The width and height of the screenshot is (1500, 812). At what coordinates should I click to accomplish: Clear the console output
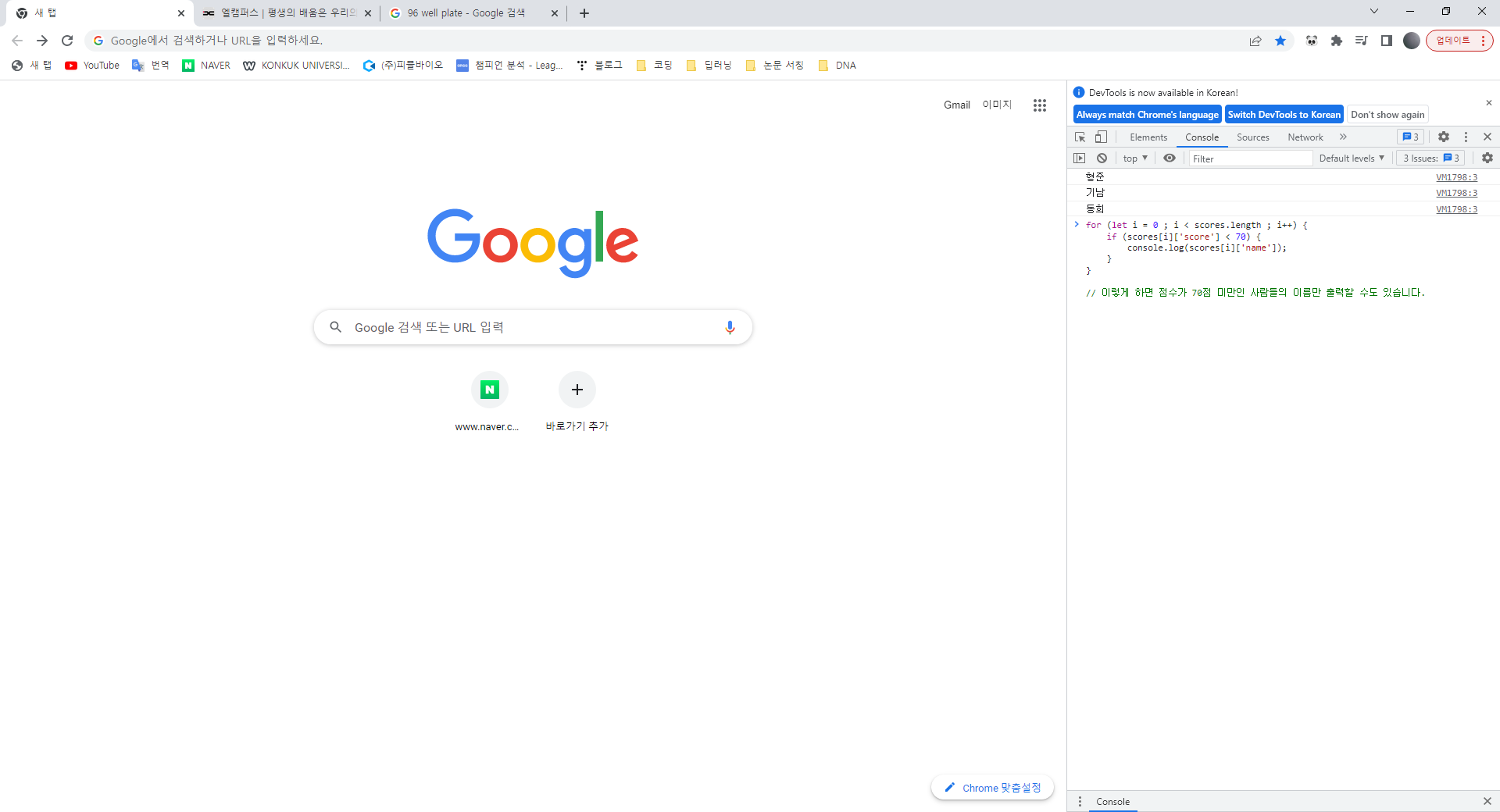[1102, 158]
